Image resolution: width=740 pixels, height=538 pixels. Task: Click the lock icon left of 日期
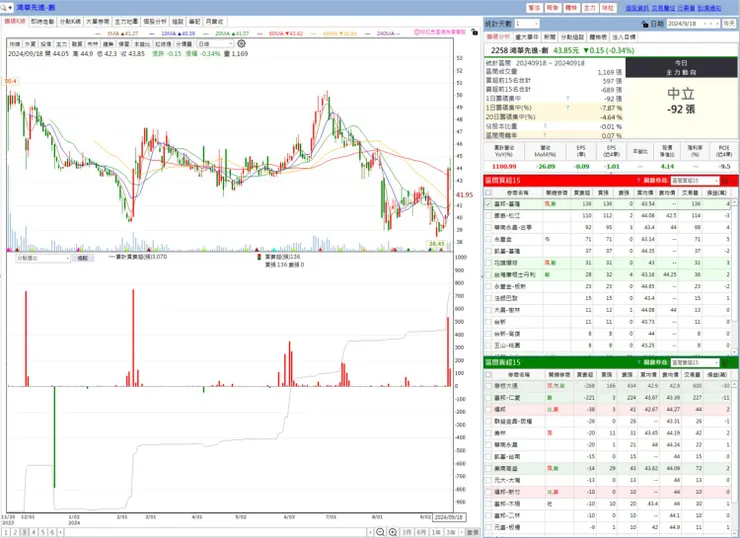coord(645,24)
